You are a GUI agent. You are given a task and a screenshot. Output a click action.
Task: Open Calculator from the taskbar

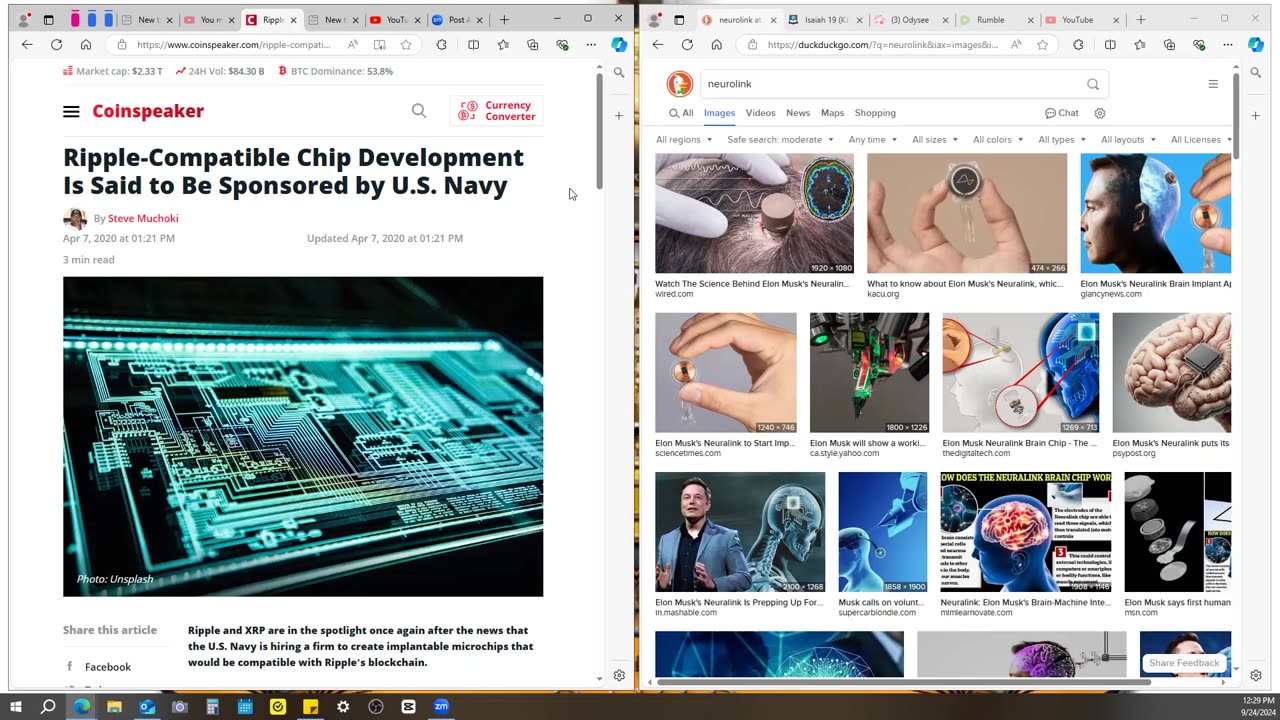(212, 706)
